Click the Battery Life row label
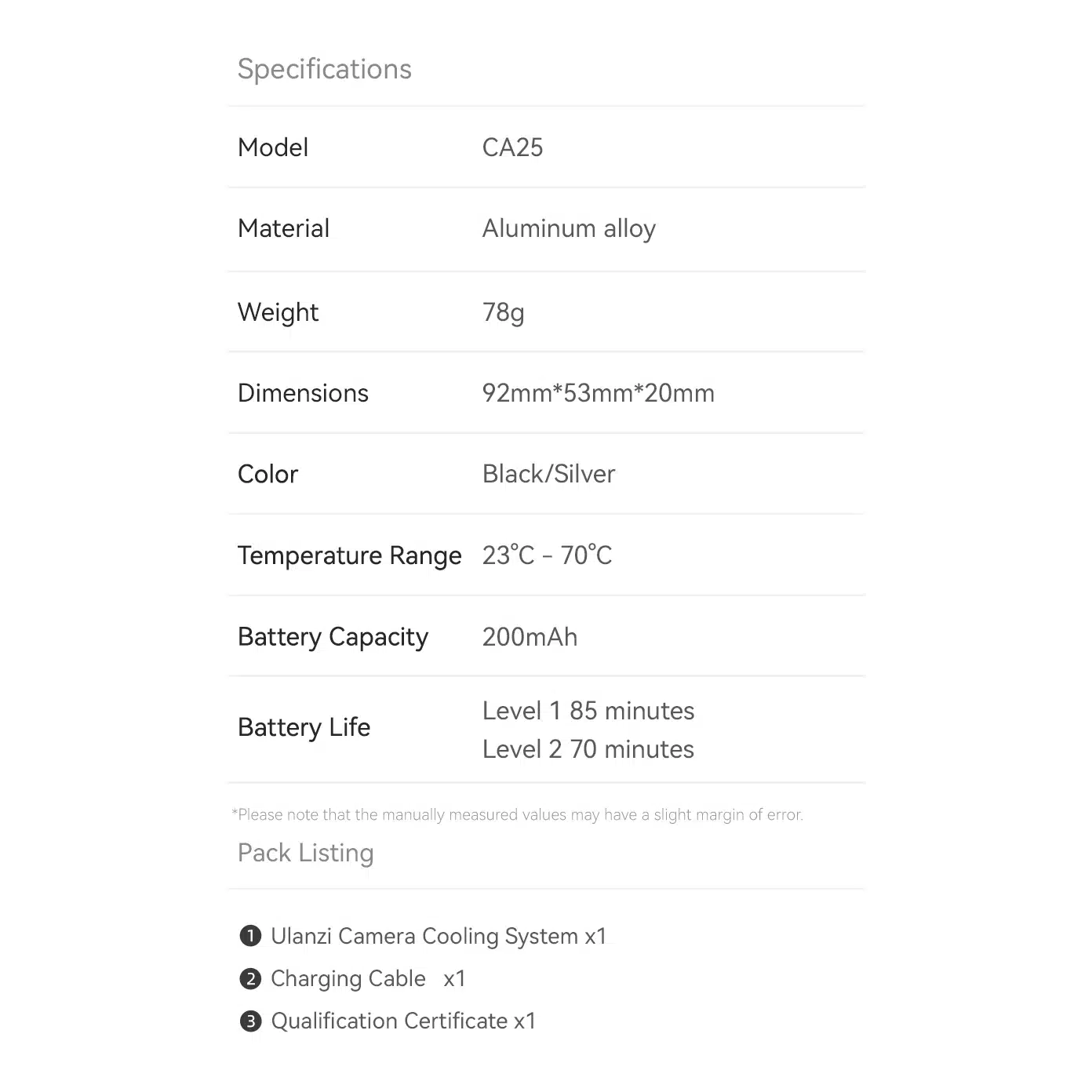Image resolution: width=1092 pixels, height=1092 pixels. [x=304, y=727]
